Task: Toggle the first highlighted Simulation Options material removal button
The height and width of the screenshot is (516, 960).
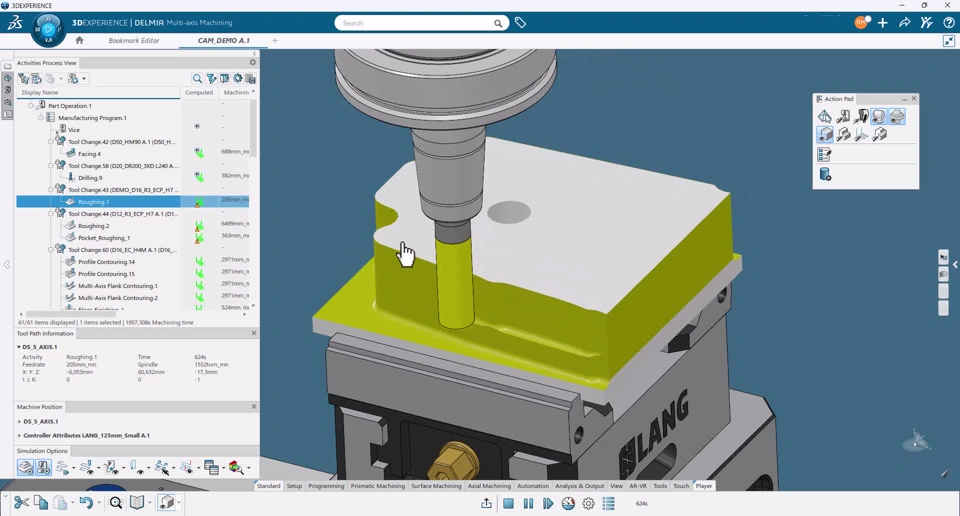Action: tap(25, 468)
